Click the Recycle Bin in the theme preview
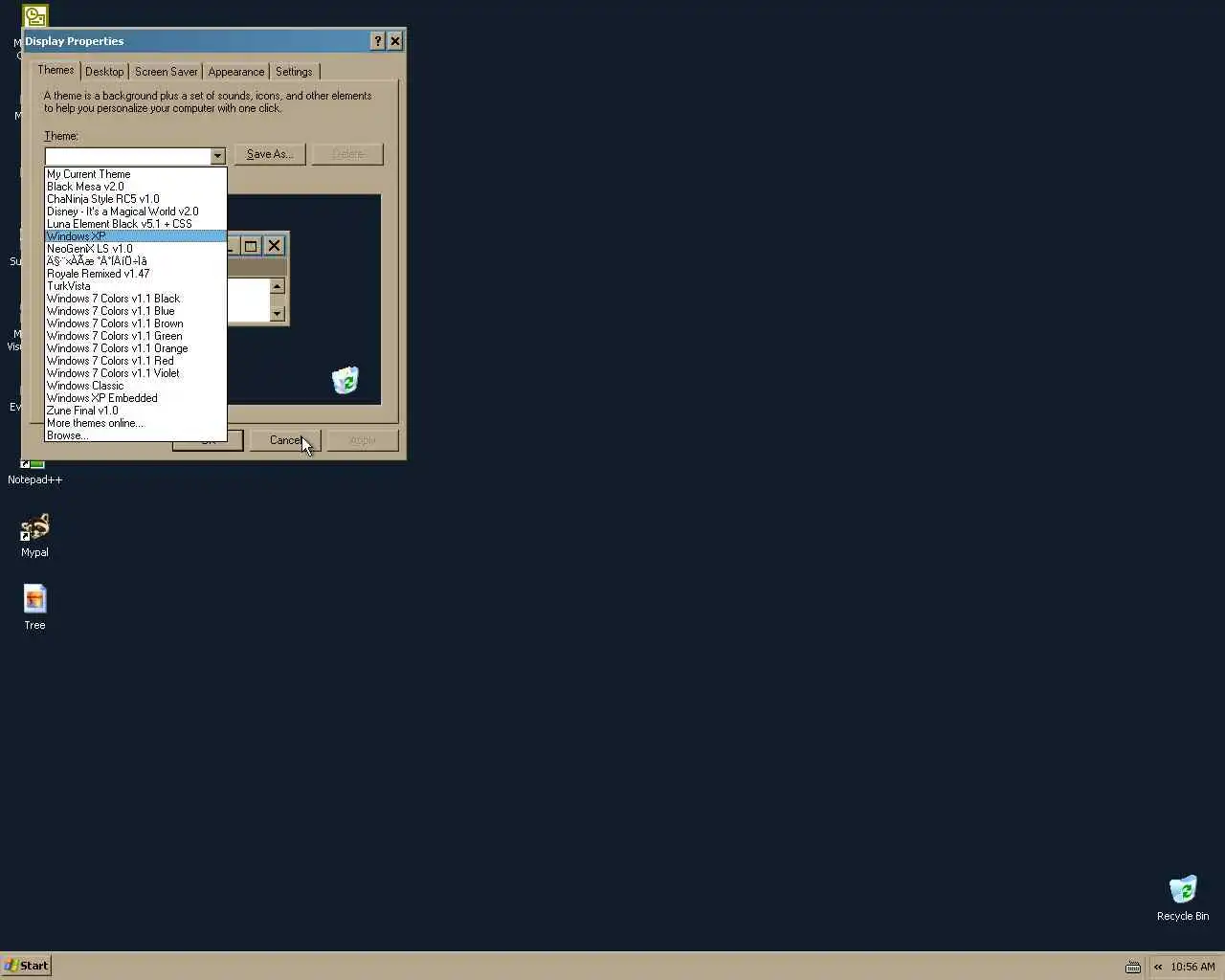 (345, 380)
